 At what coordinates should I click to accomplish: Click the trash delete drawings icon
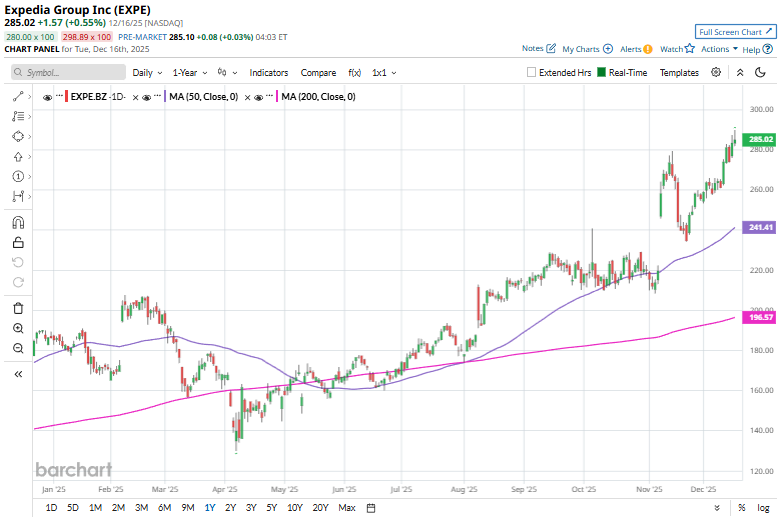click(18, 308)
